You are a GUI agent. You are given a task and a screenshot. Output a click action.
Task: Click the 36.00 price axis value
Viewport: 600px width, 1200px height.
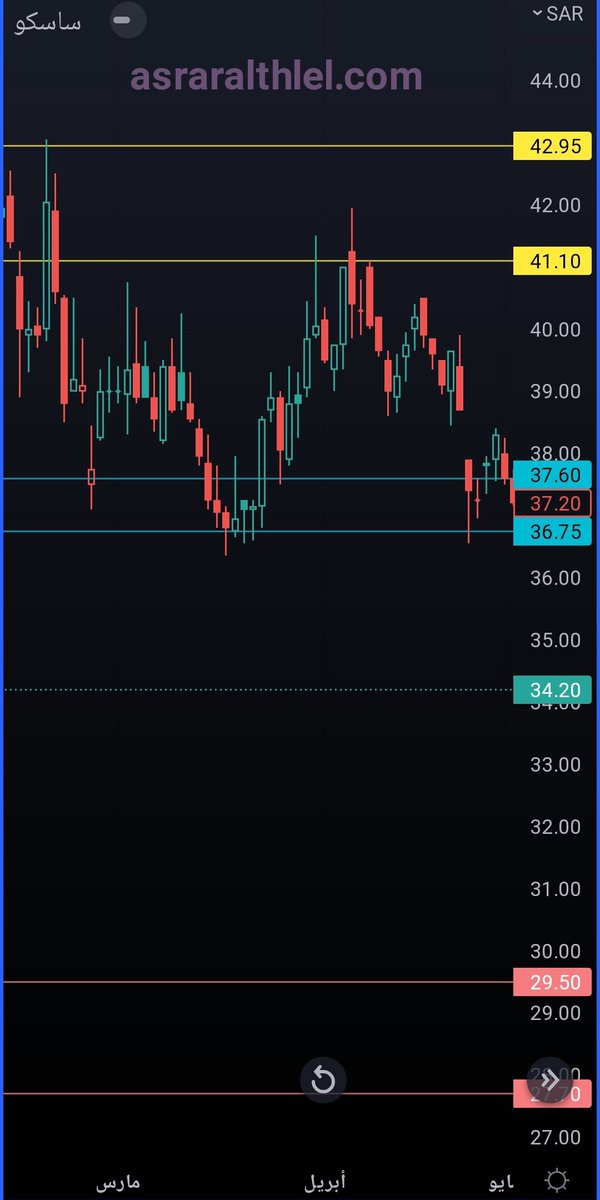click(555, 577)
